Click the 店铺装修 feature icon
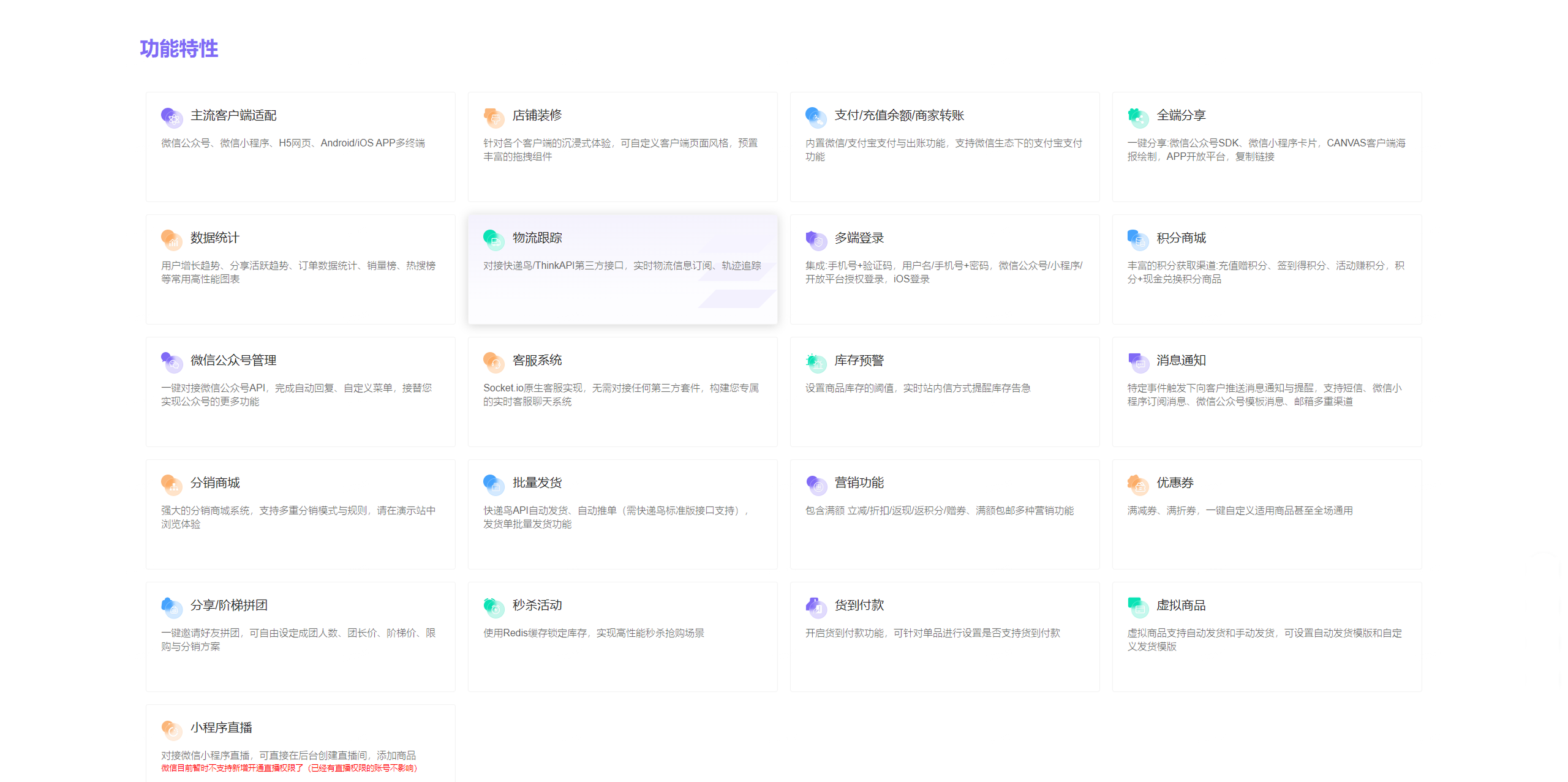Viewport: 1568px width, 782px height. pyautogui.click(x=494, y=117)
